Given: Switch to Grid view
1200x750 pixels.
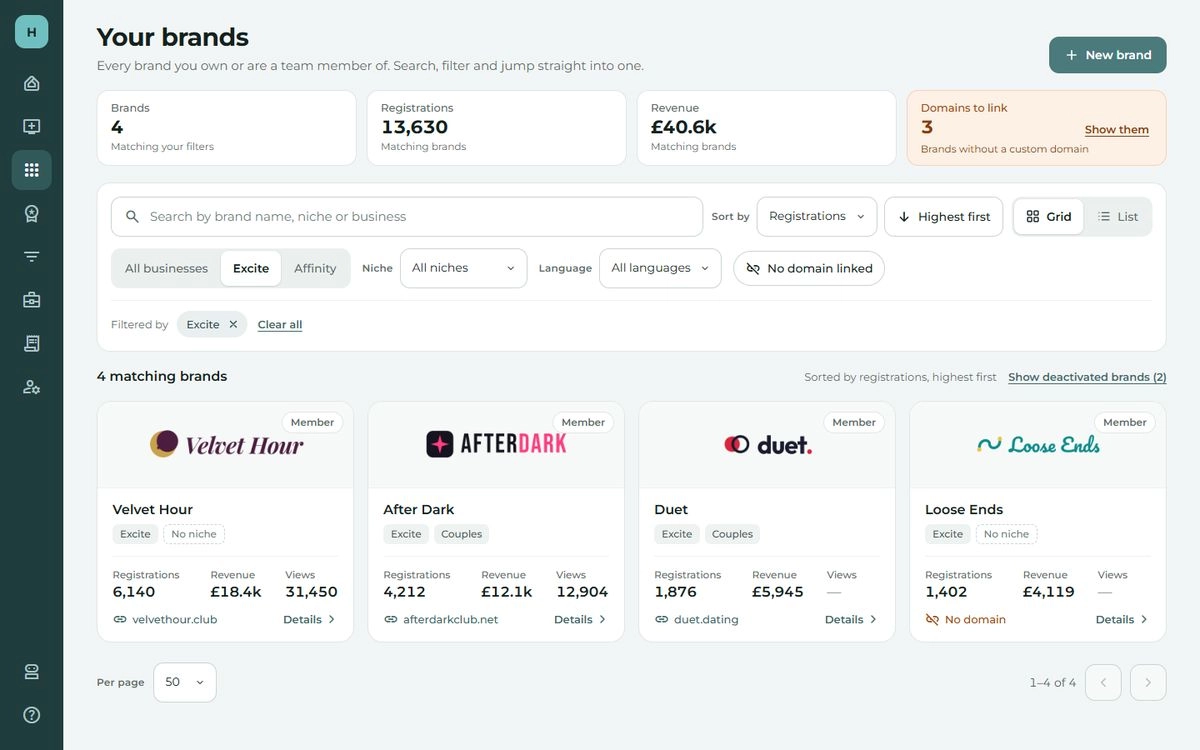Looking at the screenshot, I should [x=1049, y=217].
